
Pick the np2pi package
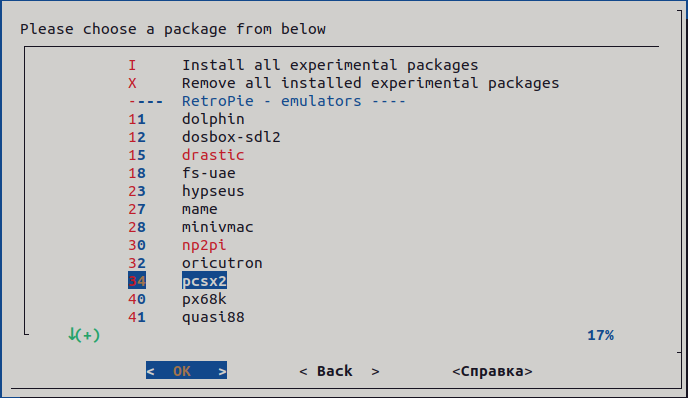pyautogui.click(x=204, y=245)
